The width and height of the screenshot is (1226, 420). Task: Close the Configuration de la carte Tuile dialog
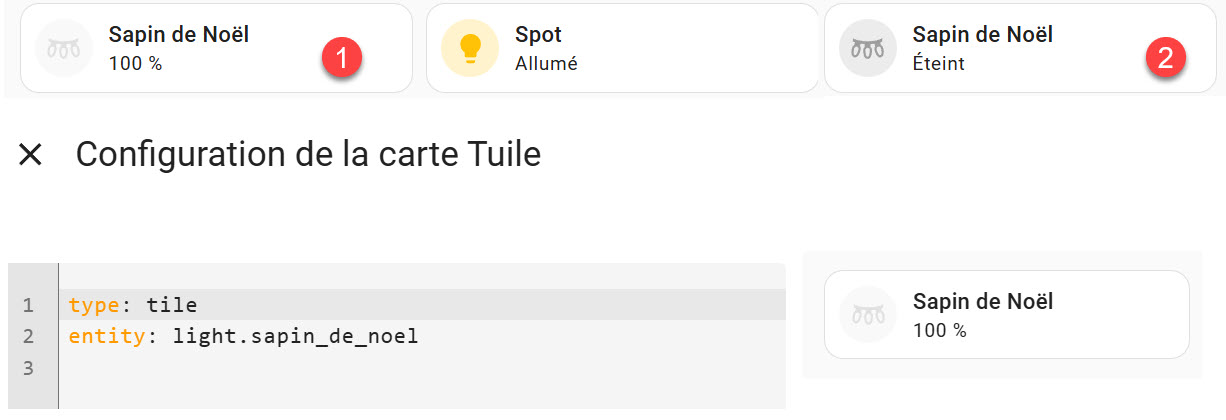[x=31, y=154]
